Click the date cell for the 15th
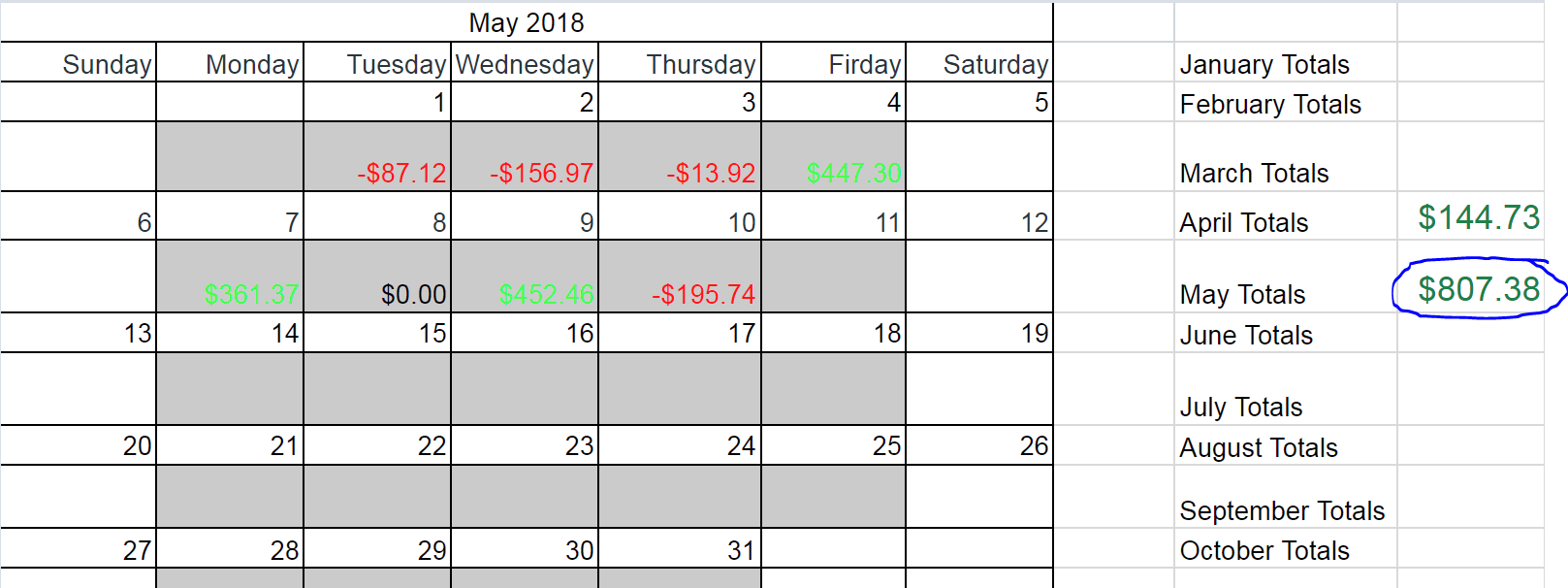This screenshot has width=1568, height=588. pyautogui.click(x=378, y=333)
